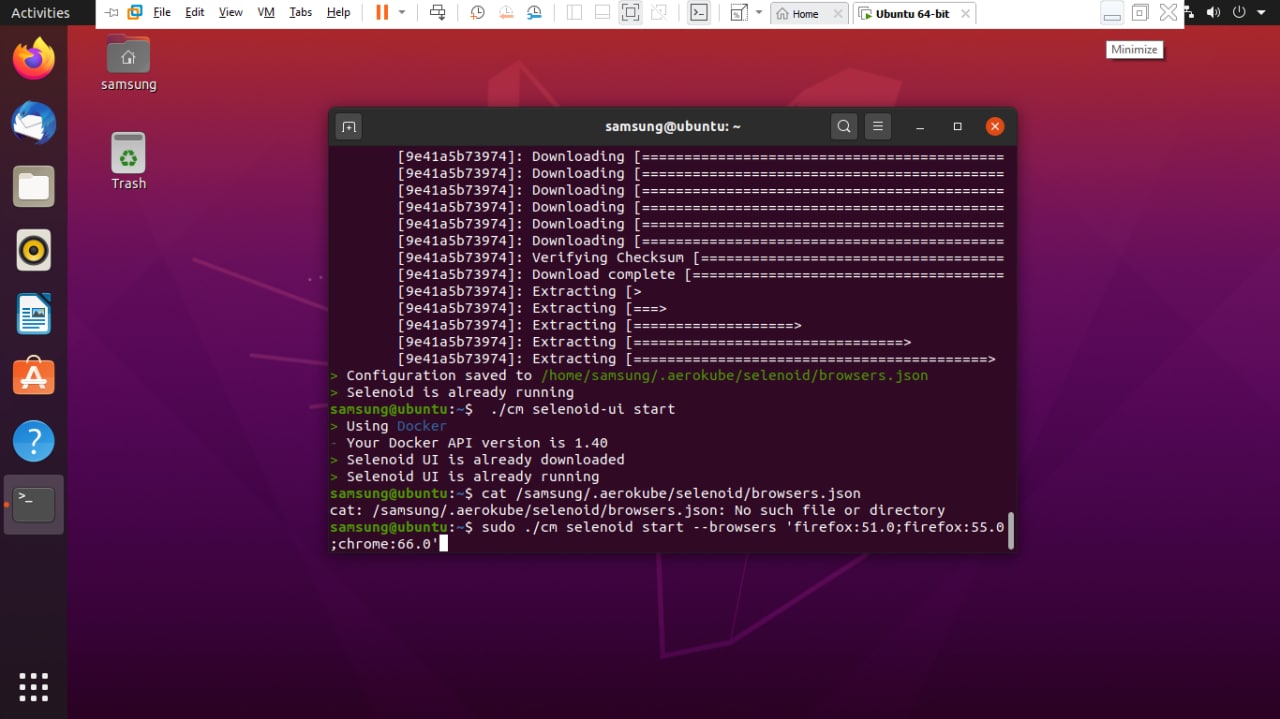Click 'No such file or directory' error line
1280x719 pixels.
tap(637, 510)
